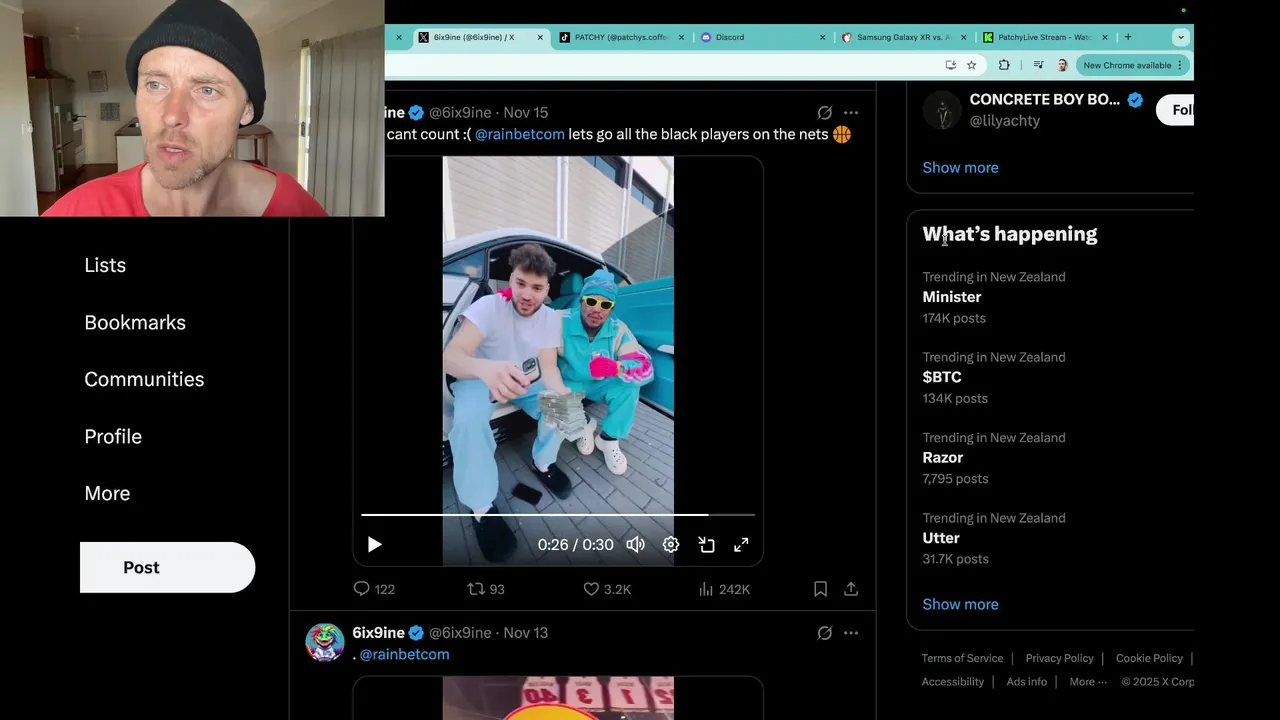Open more options on the Nov 15 post
The height and width of the screenshot is (720, 1280).
click(x=851, y=113)
